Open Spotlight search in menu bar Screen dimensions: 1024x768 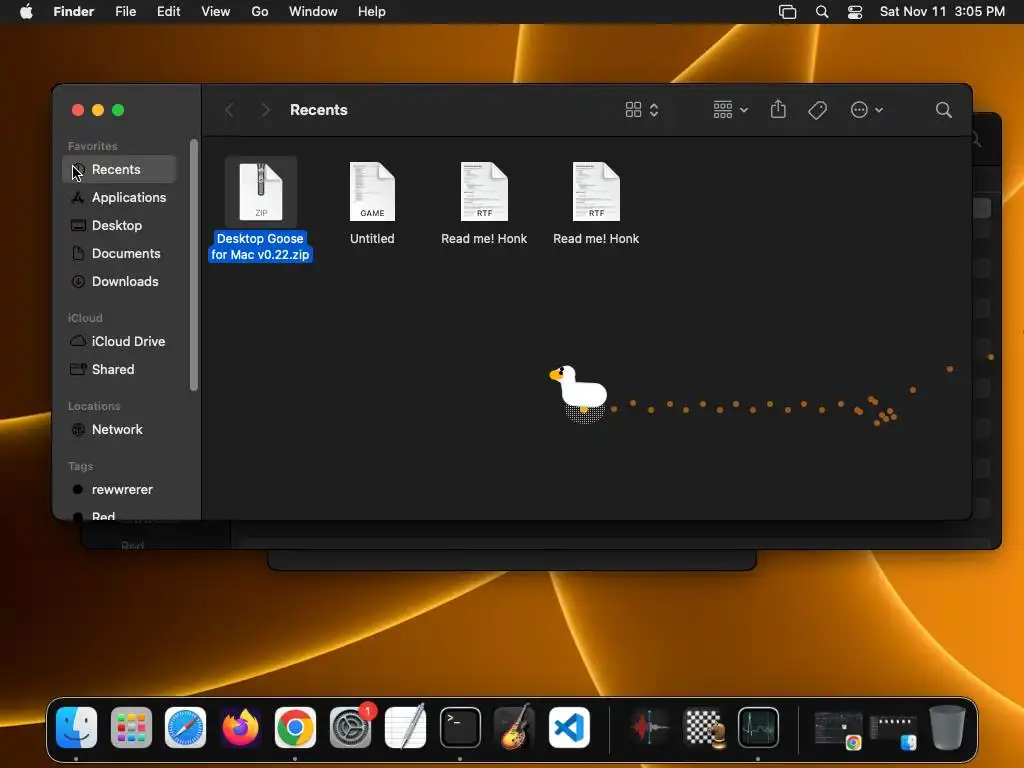click(822, 12)
